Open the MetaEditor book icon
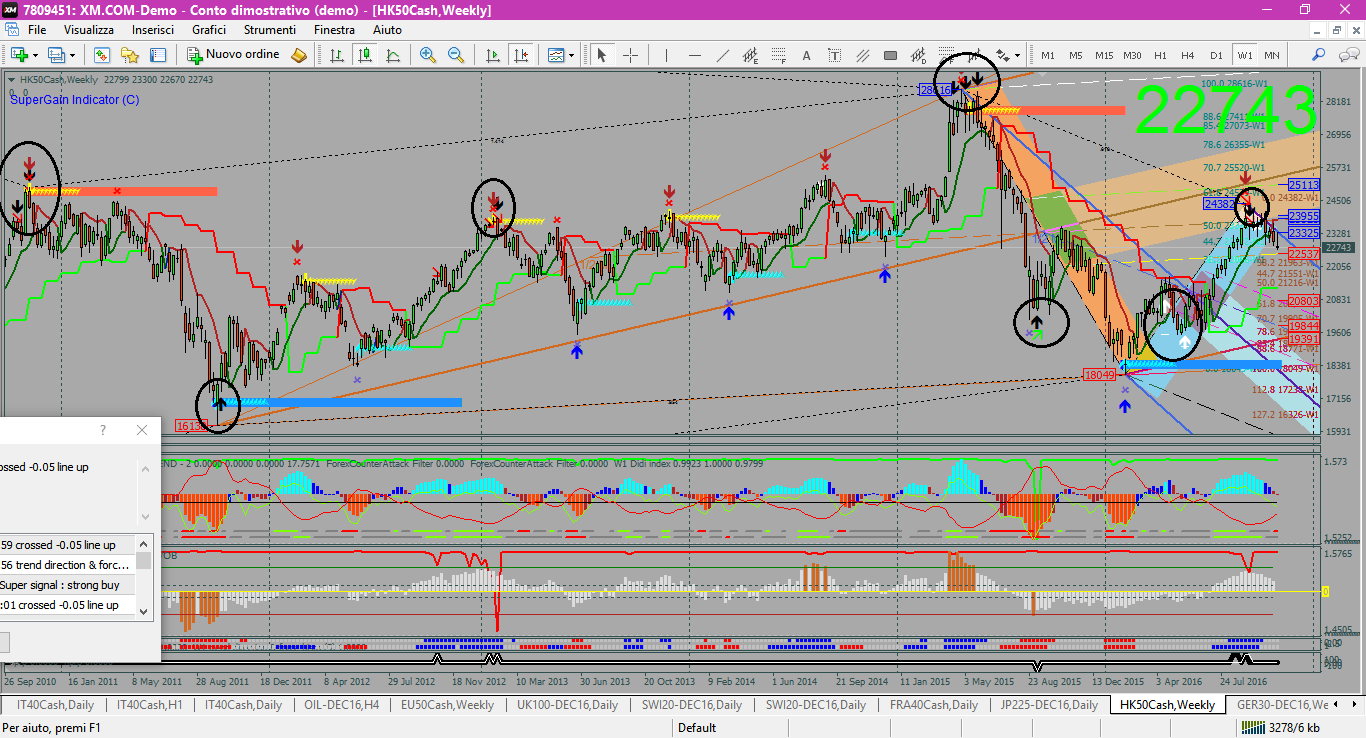The image size is (1366, 738). click(x=299, y=54)
